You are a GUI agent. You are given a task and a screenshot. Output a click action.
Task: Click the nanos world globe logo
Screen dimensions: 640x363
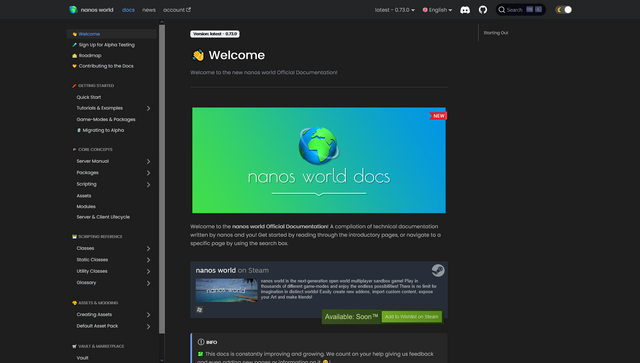[x=73, y=10]
